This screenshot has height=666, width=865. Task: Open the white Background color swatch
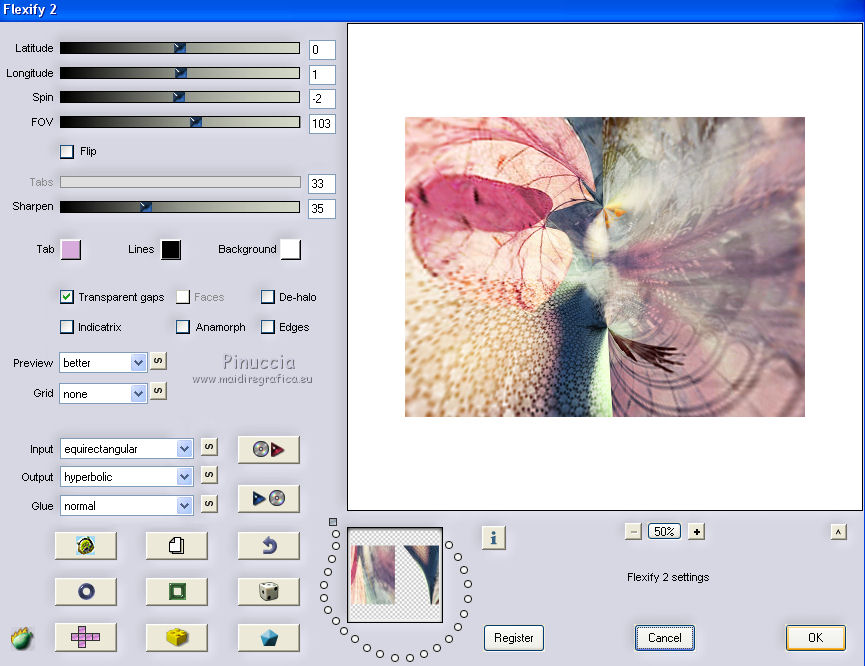pos(291,249)
